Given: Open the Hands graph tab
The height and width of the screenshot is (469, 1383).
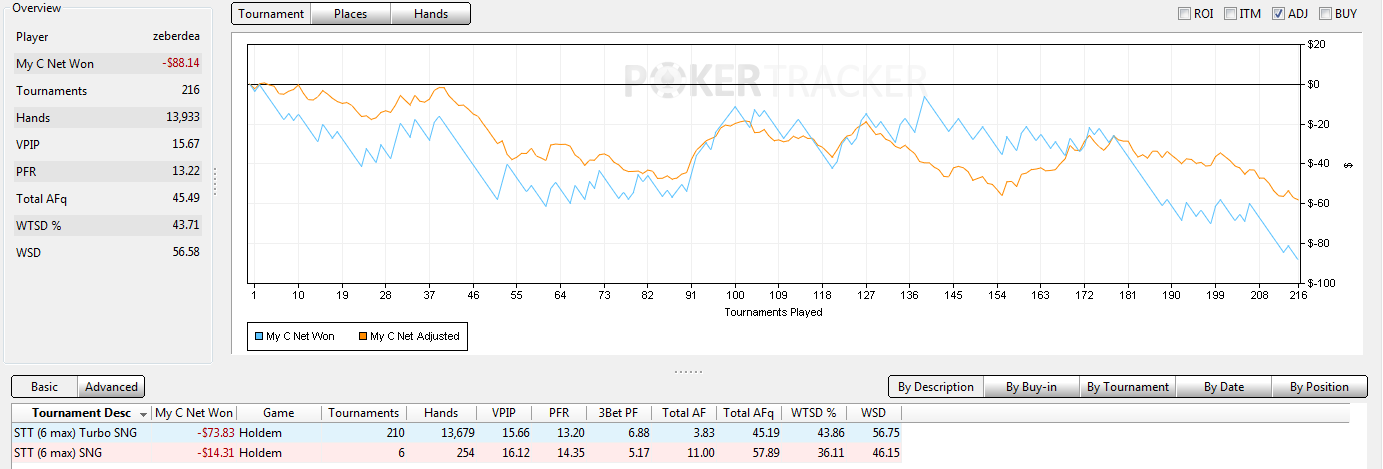Looking at the screenshot, I should coord(430,14).
